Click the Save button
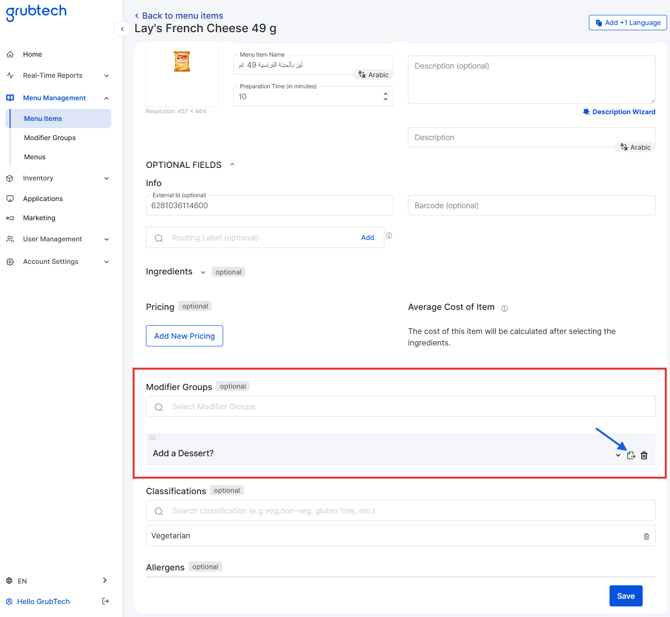The height and width of the screenshot is (617, 670). click(x=626, y=596)
